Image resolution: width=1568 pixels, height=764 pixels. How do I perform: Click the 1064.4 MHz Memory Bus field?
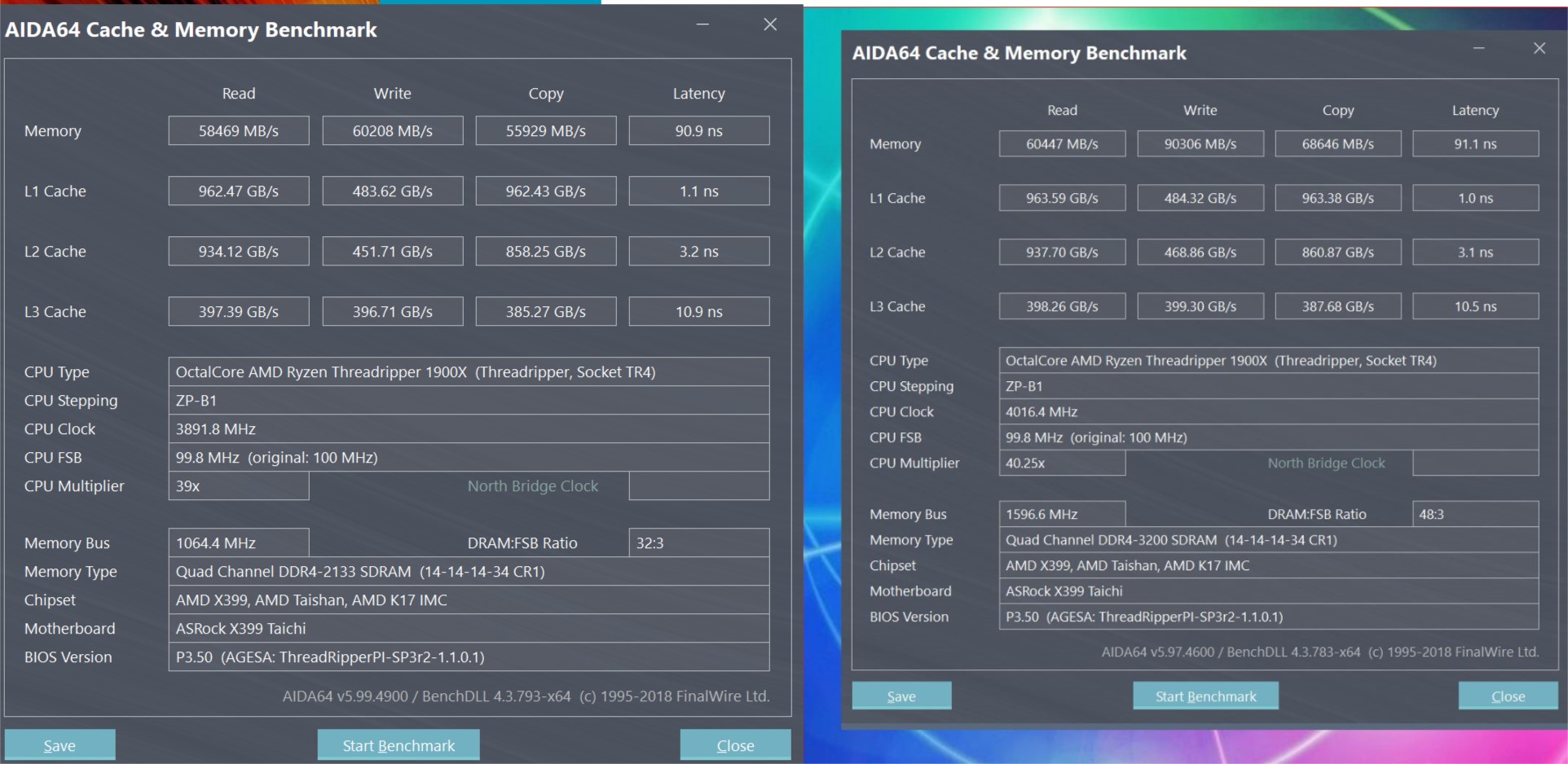coord(239,542)
